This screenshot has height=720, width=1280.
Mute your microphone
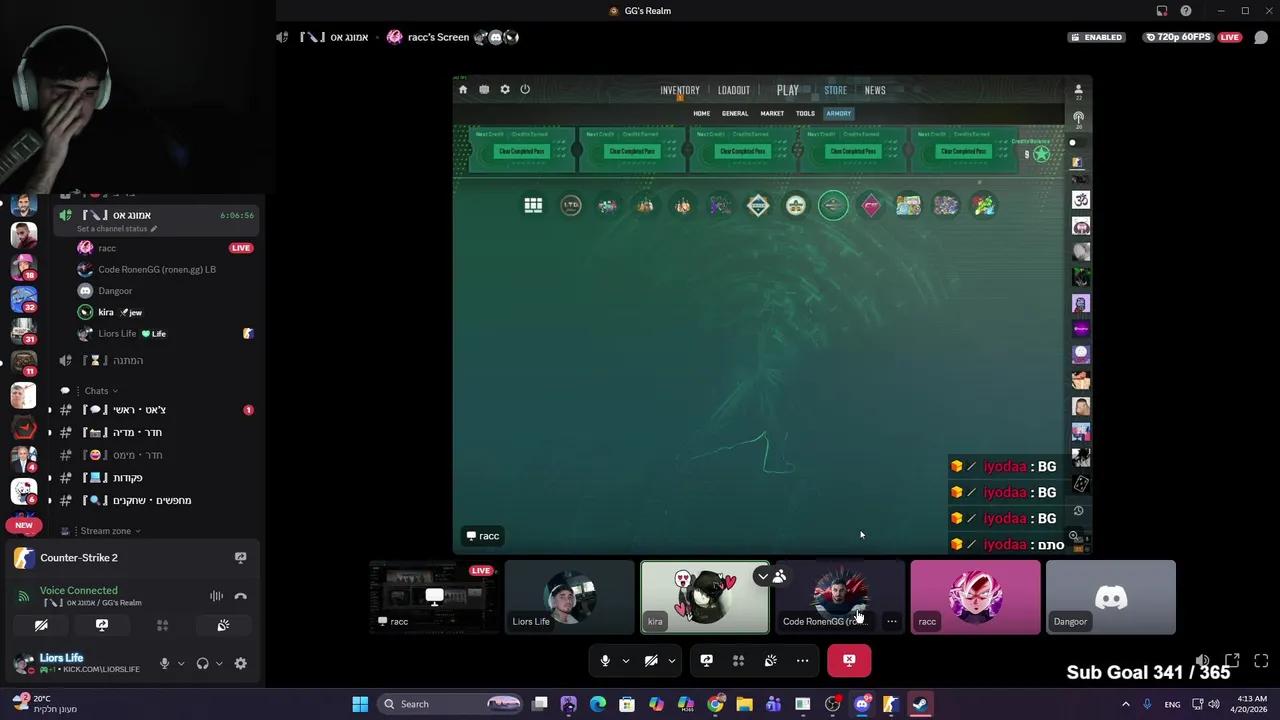click(604, 660)
